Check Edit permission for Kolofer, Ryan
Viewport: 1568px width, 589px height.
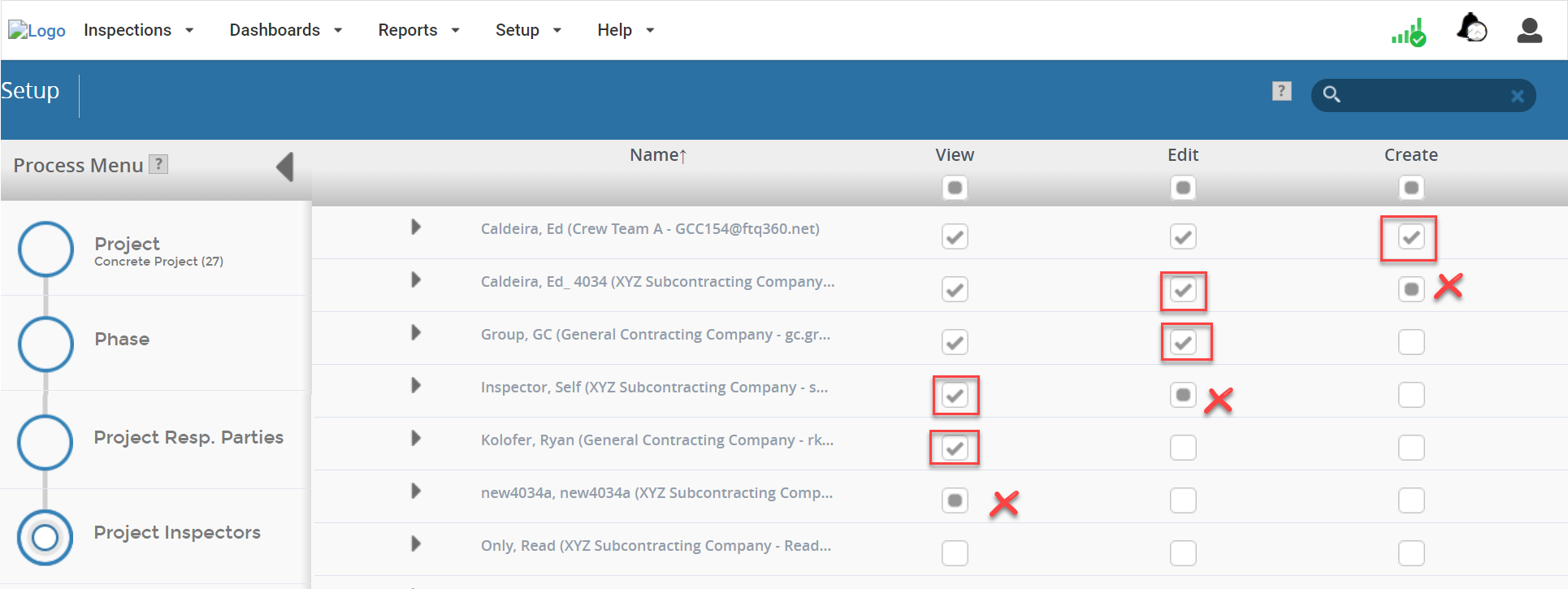coord(1183,448)
